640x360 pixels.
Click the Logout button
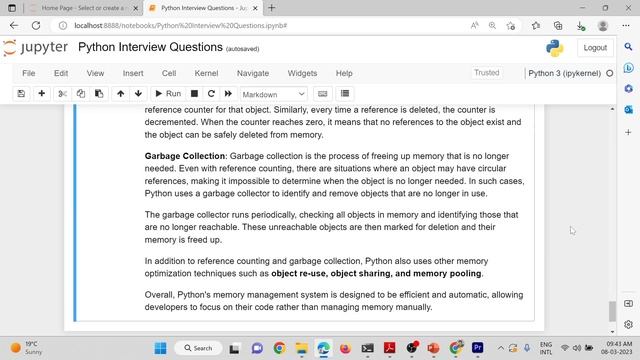click(595, 48)
